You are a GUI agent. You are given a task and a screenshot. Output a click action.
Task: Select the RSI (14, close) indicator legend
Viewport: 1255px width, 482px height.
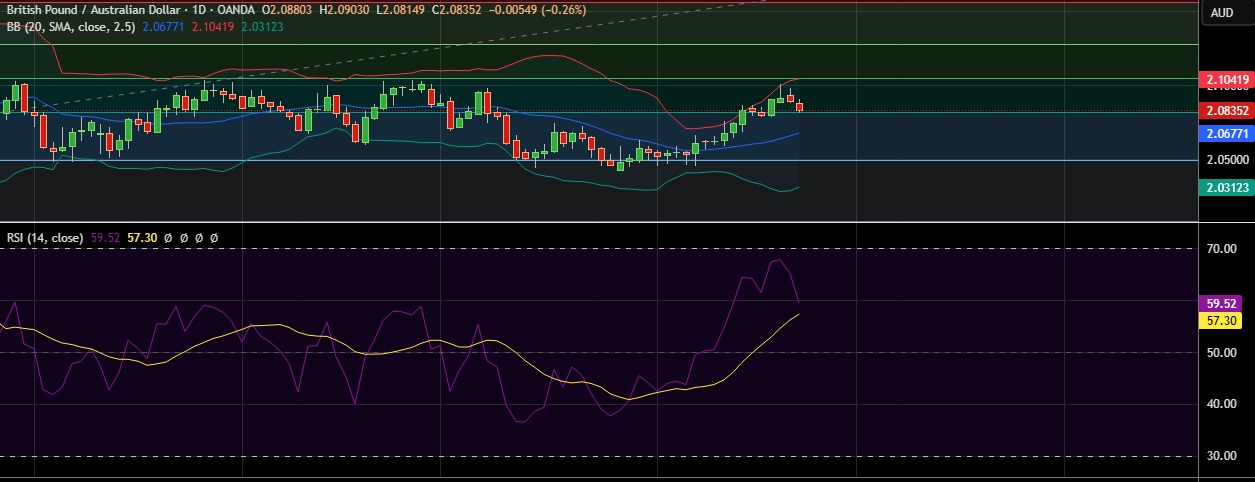click(x=45, y=238)
